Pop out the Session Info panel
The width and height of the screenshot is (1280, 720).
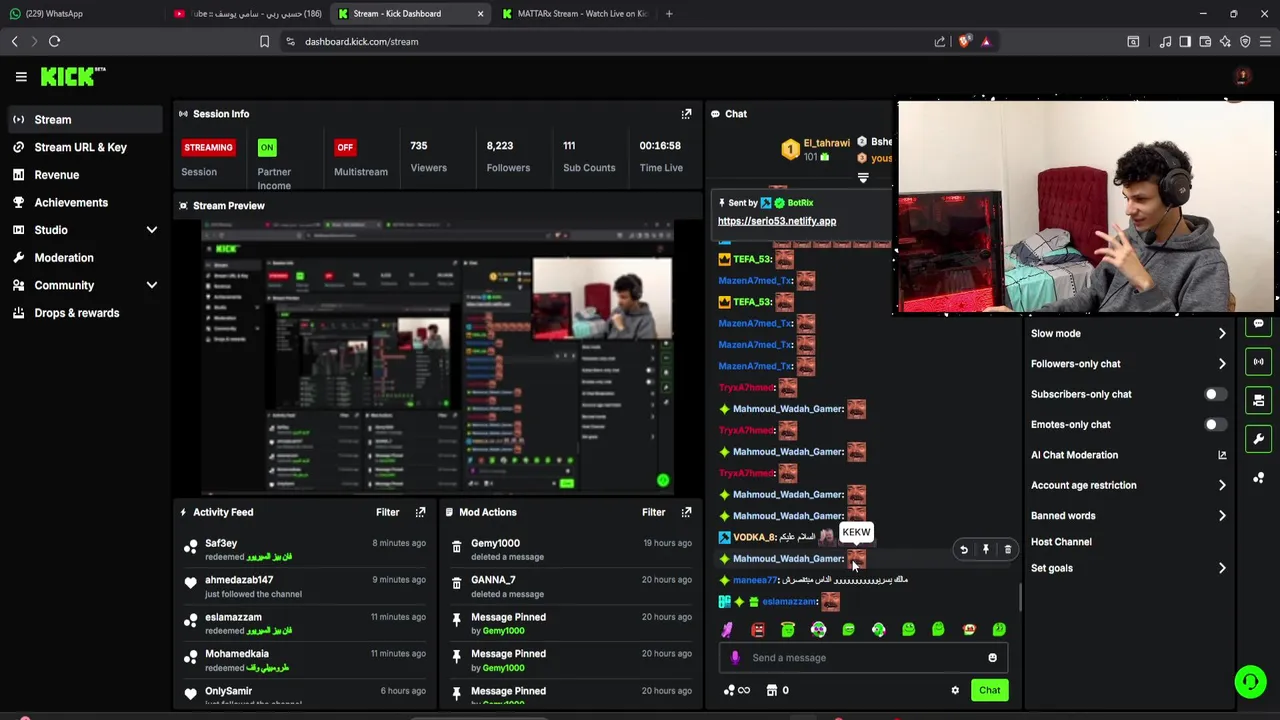pos(686,114)
